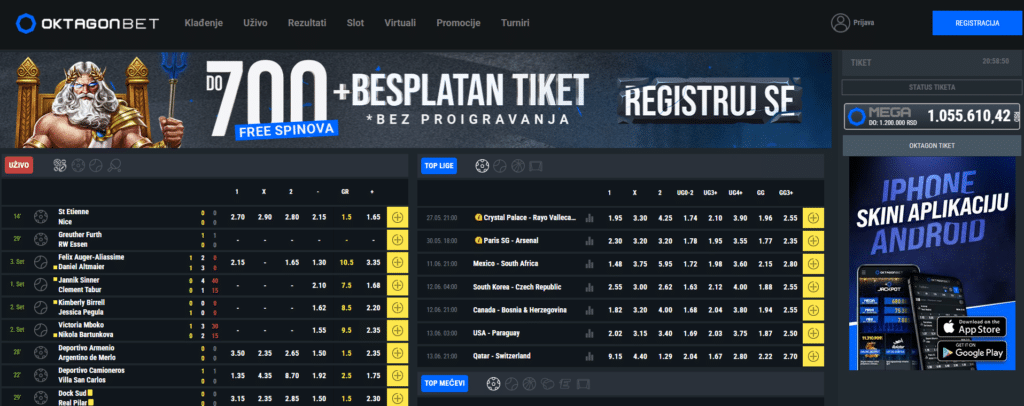Select basketball icon in Top Lige row
The height and width of the screenshot is (406, 1024).
point(518,166)
